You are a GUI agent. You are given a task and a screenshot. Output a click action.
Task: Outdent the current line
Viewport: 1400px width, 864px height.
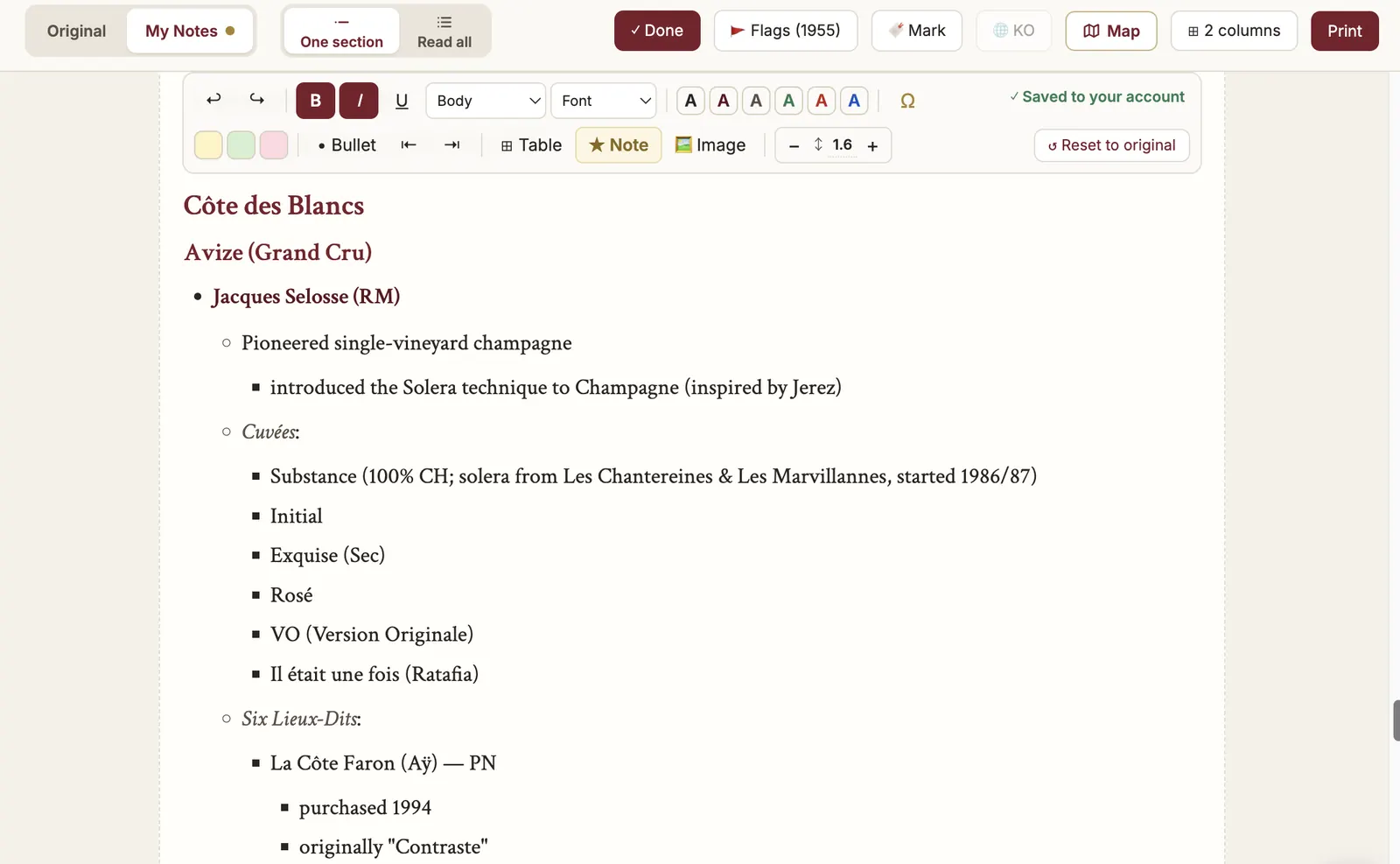click(409, 145)
